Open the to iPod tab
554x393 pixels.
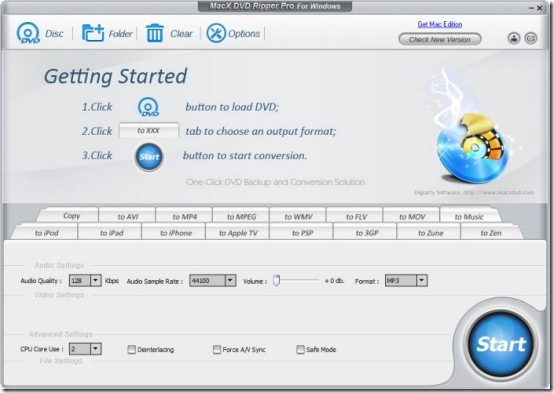47,233
